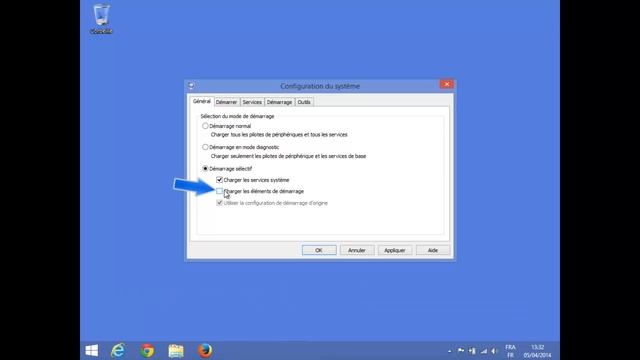The height and width of the screenshot is (360, 640).
Task: Launch Google Chrome from the taskbar
Action: tap(147, 351)
